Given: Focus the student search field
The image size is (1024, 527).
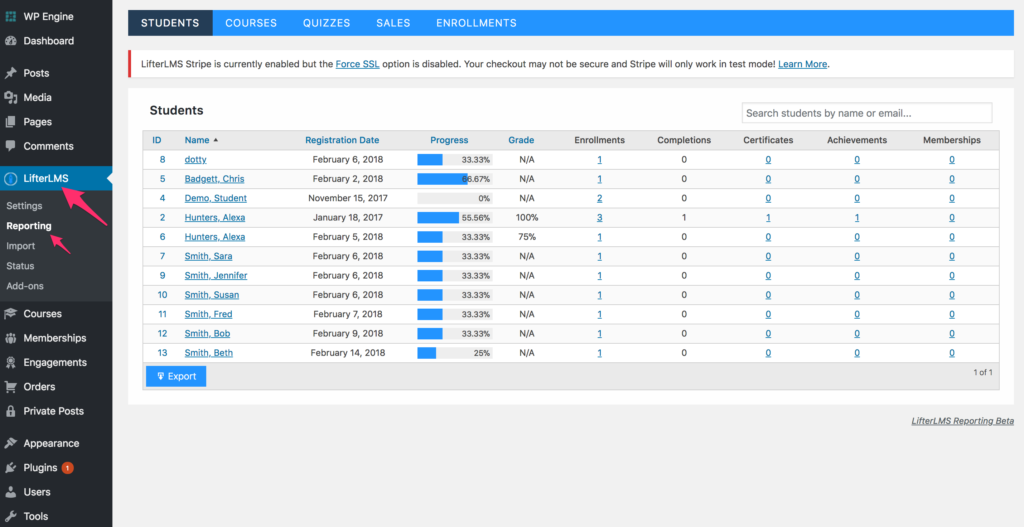Looking at the screenshot, I should point(867,113).
